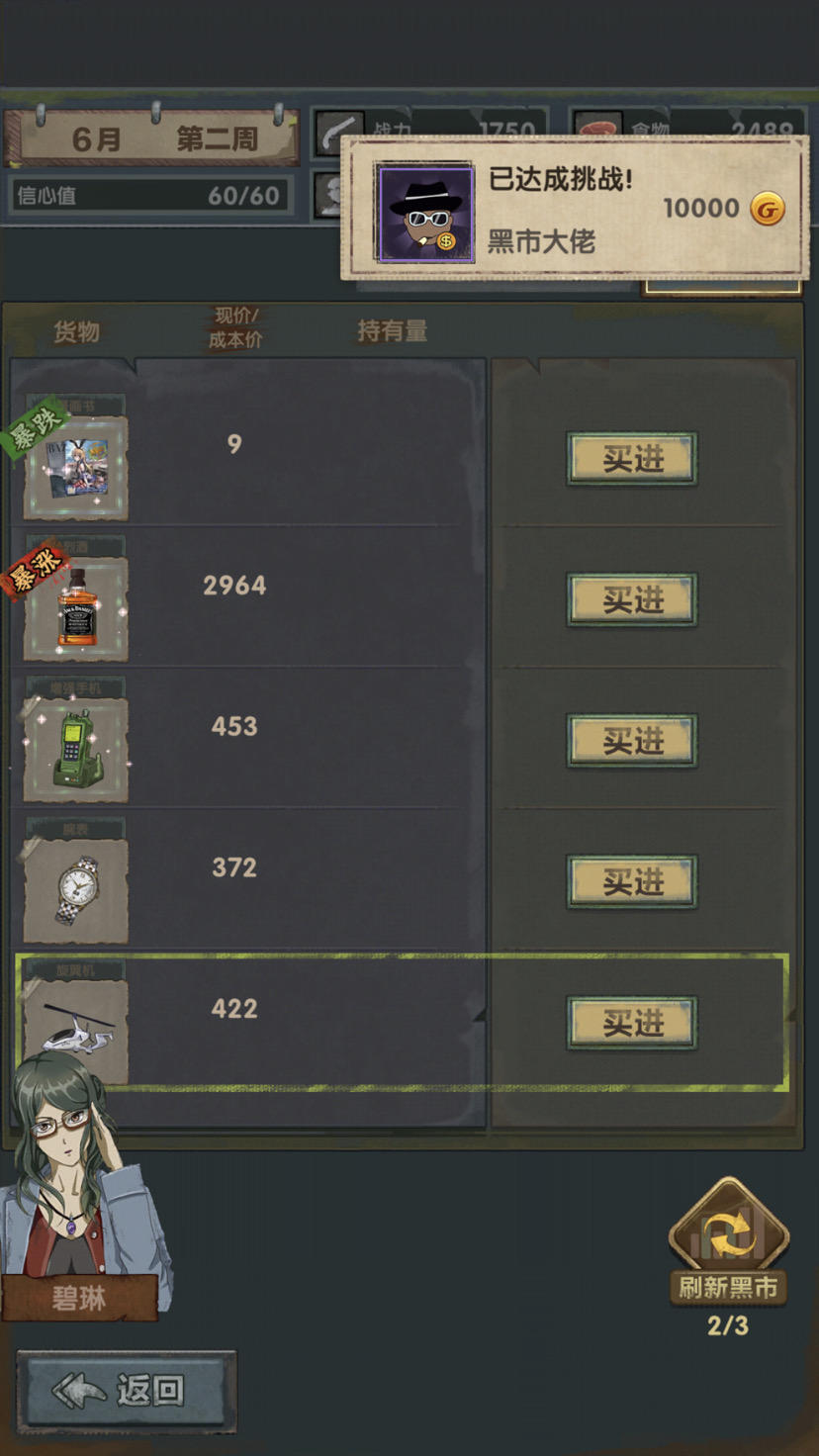Click 买进 for the whiskey priced 2964
This screenshot has height=1456, width=819.
[x=632, y=599]
